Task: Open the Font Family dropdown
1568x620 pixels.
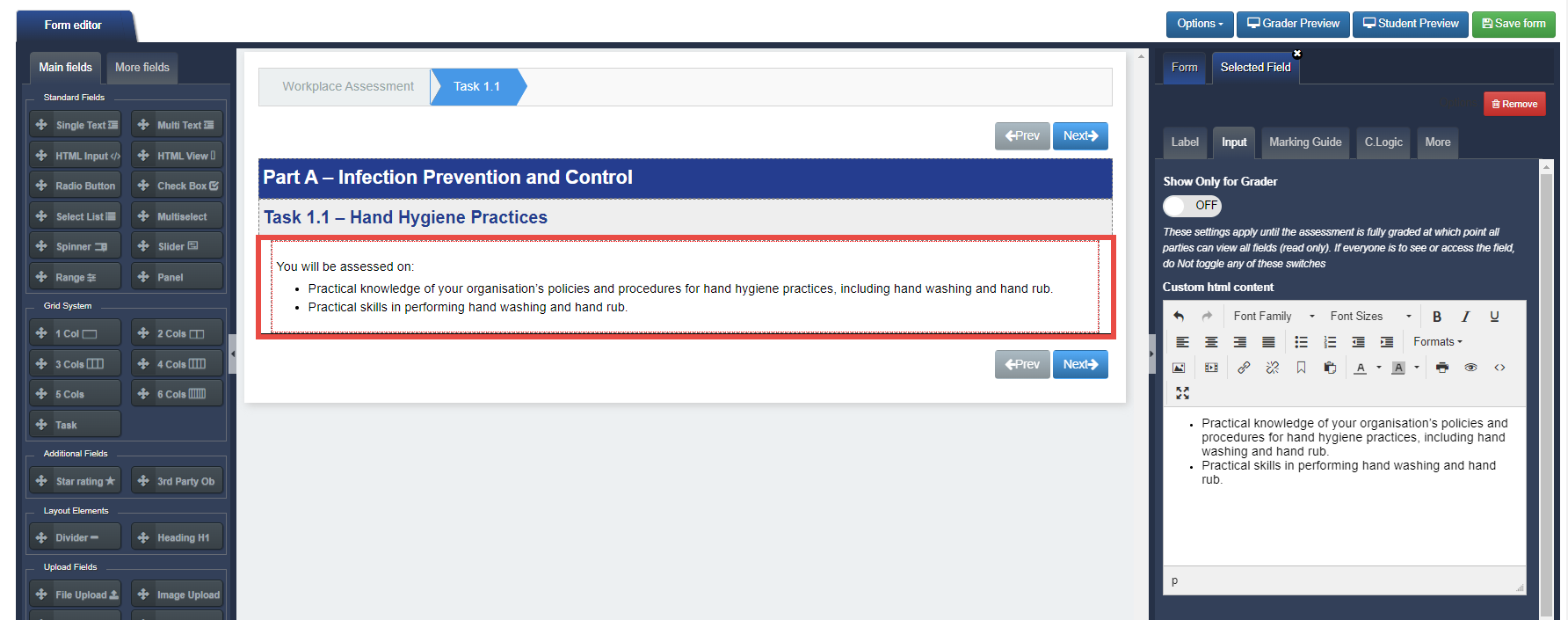Action: coord(1274,317)
